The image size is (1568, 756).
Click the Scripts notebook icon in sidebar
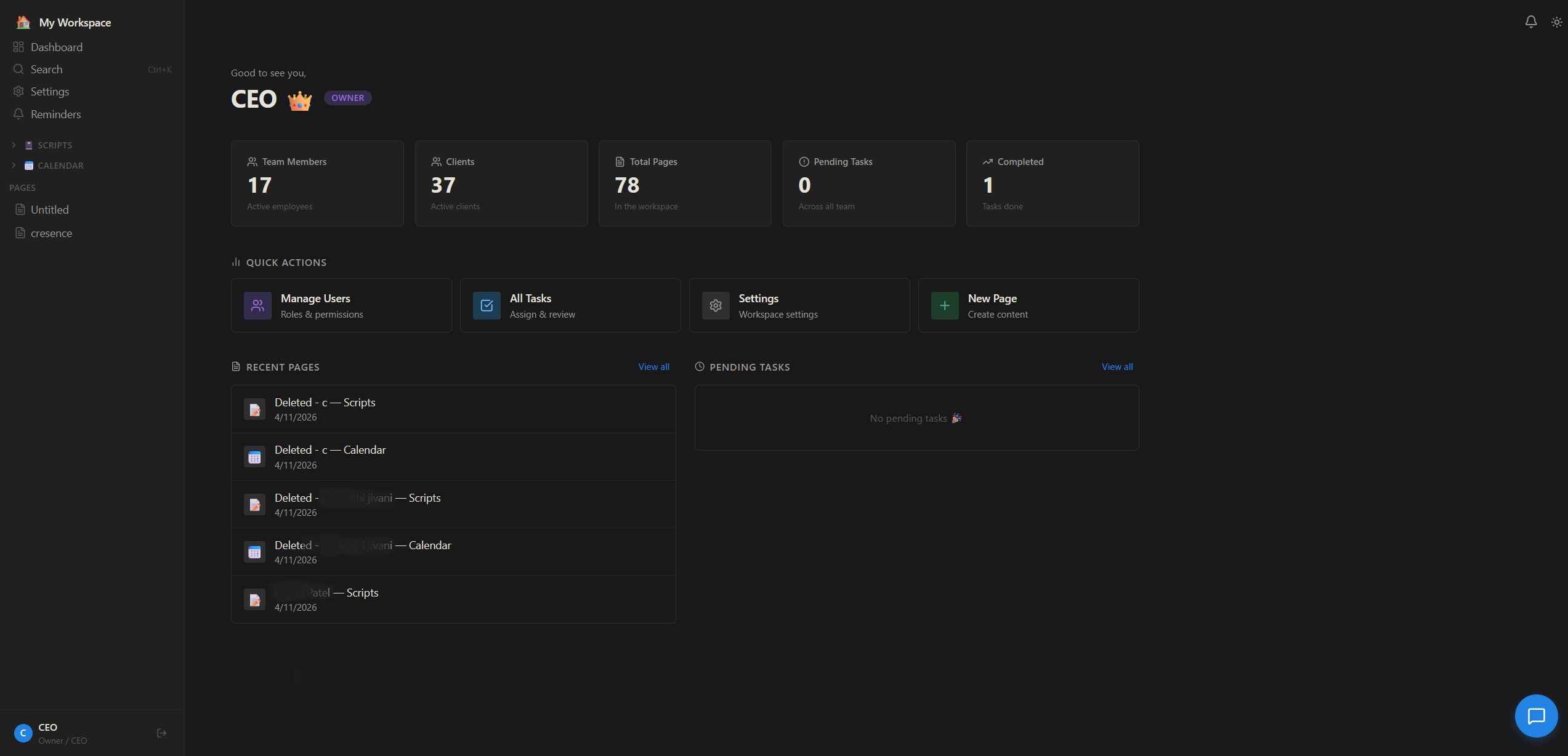click(x=28, y=145)
